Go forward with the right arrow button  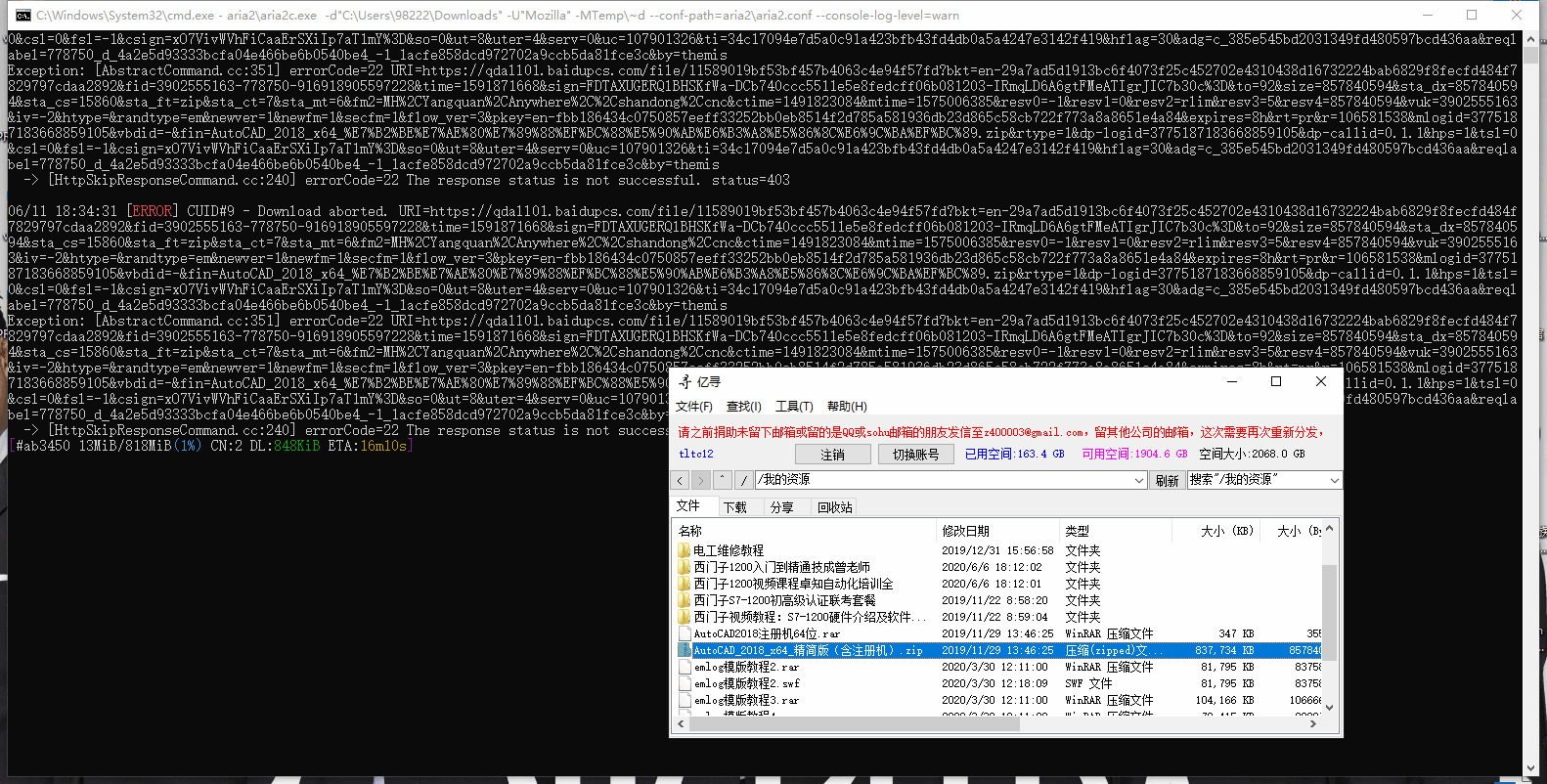point(701,480)
